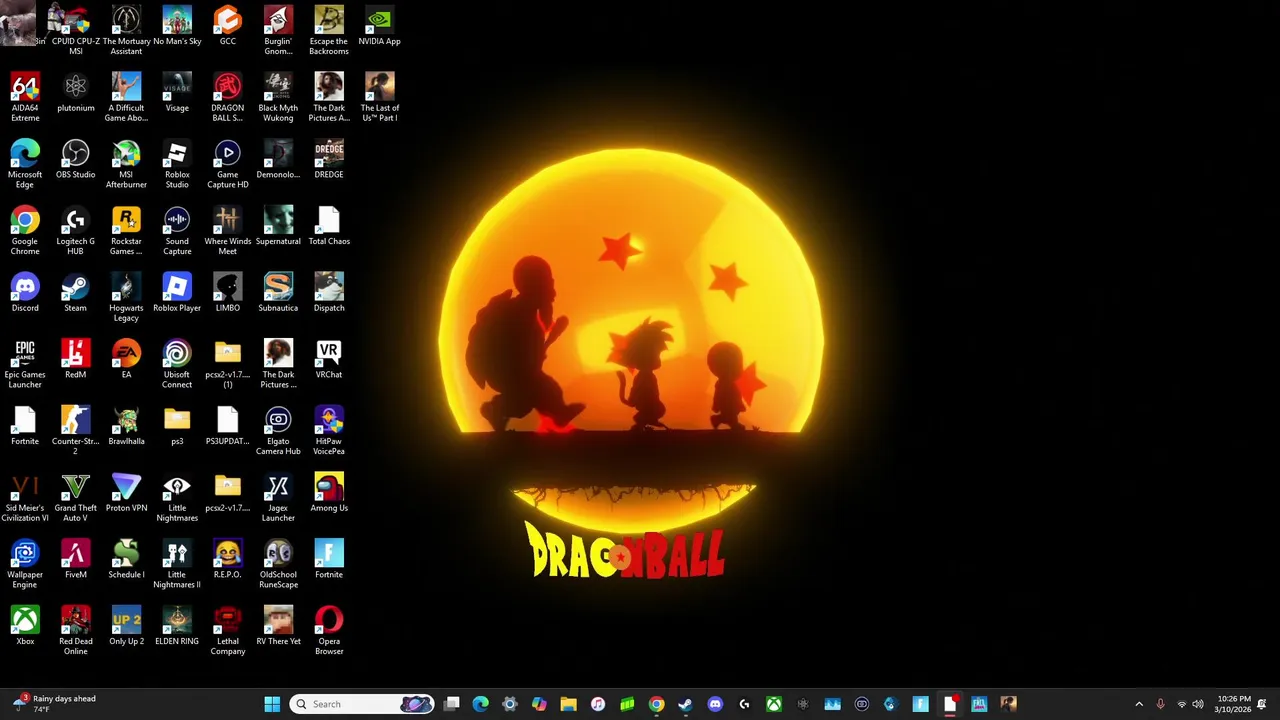Select Counter-Strike 2 desktop icon
This screenshot has width=1280, height=720.
(x=76, y=430)
